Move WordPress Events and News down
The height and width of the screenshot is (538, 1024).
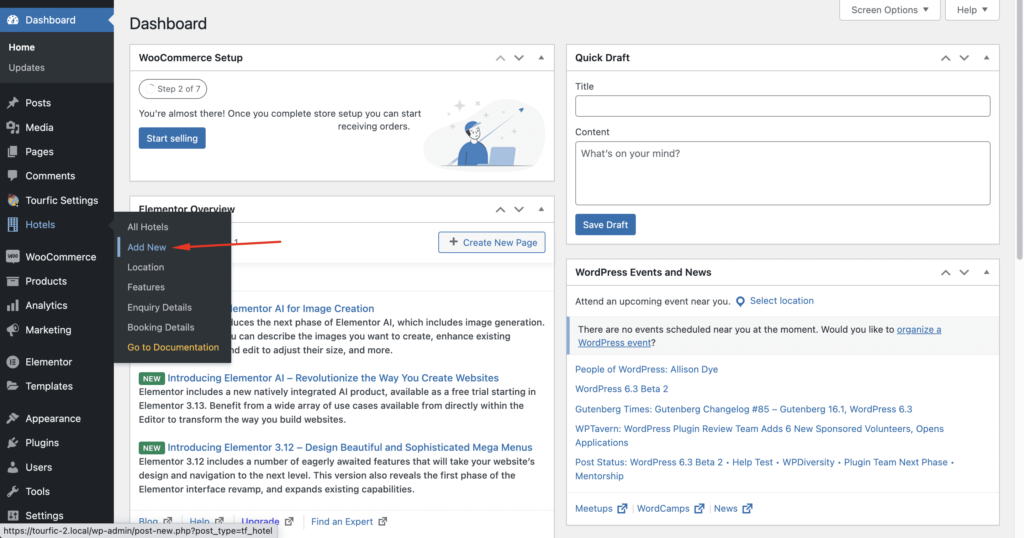pyautogui.click(x=964, y=272)
